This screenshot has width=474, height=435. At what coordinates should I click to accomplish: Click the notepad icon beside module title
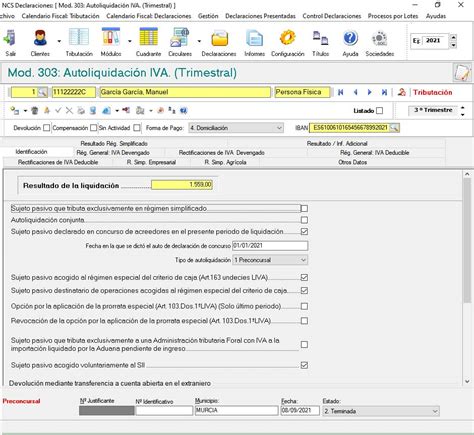coord(462,72)
